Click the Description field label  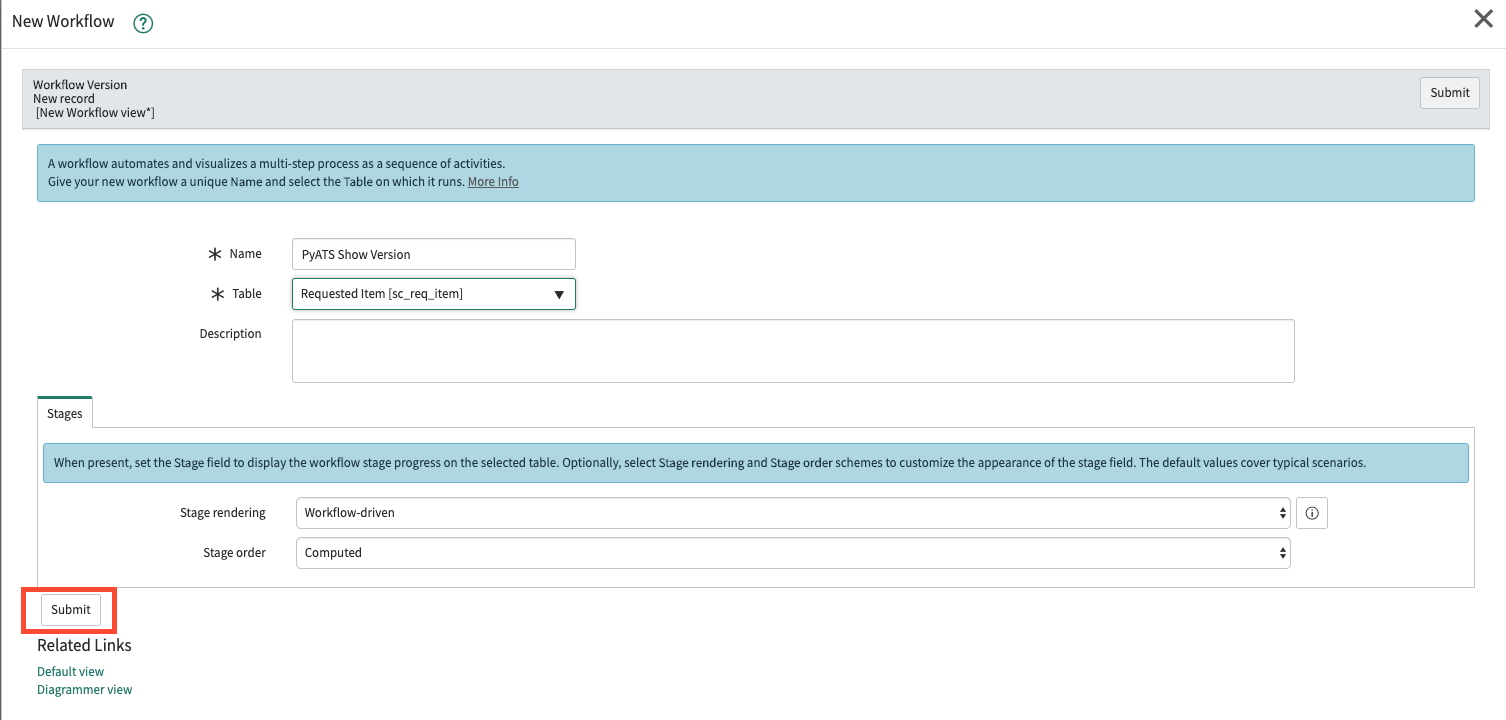(230, 334)
